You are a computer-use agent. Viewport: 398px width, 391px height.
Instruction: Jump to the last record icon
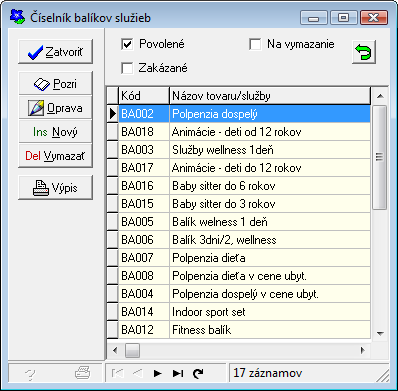pyautogui.click(x=178, y=373)
